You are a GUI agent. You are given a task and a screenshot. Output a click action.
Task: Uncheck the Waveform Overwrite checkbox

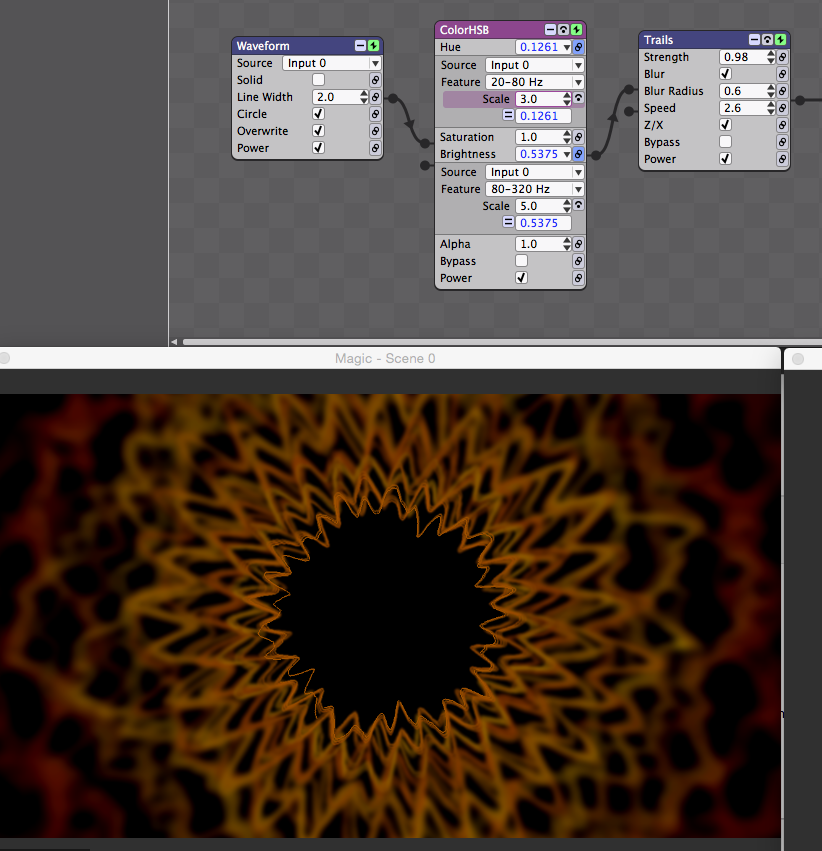click(318, 131)
